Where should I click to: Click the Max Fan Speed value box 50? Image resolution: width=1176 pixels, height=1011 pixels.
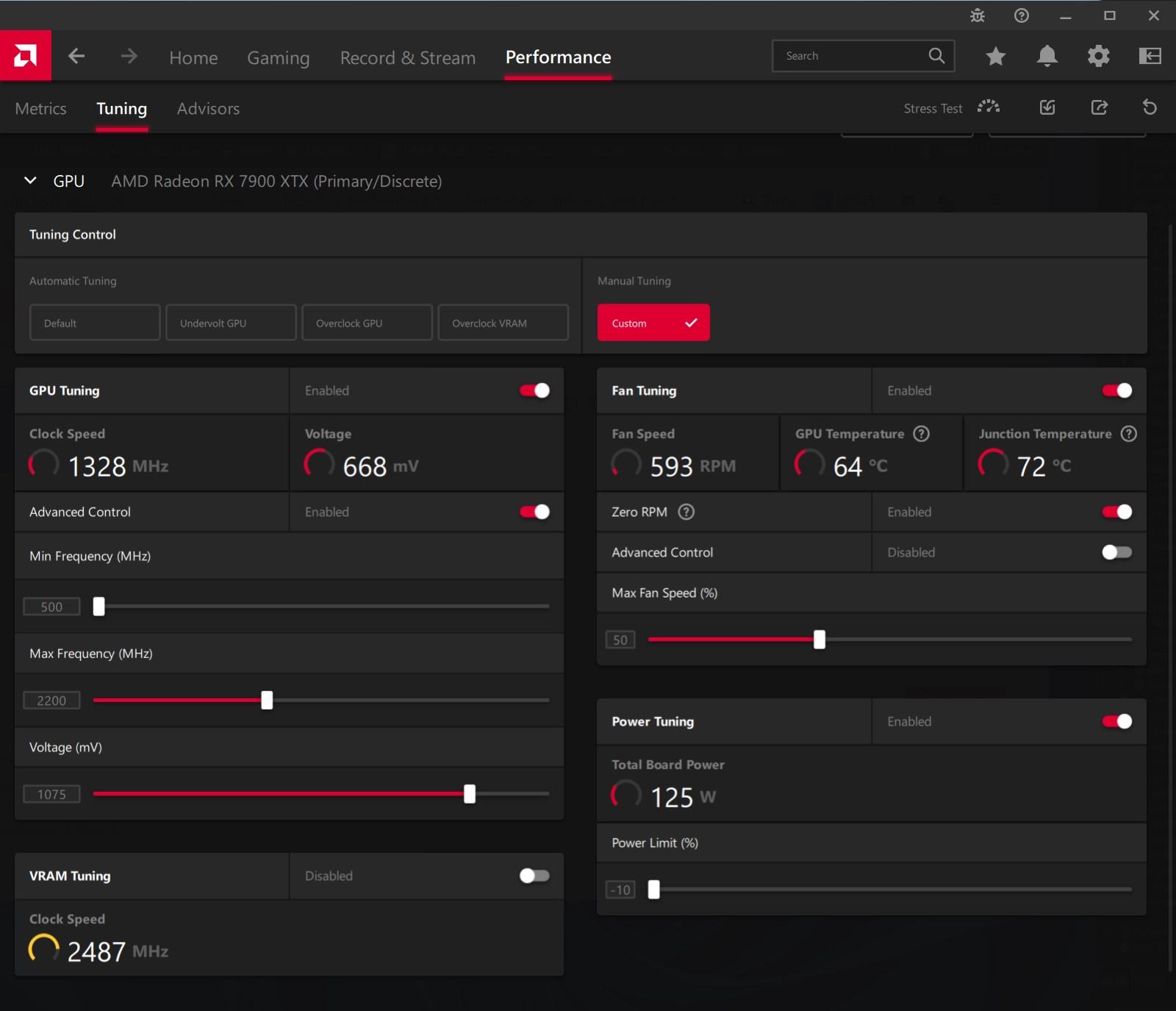click(620, 640)
